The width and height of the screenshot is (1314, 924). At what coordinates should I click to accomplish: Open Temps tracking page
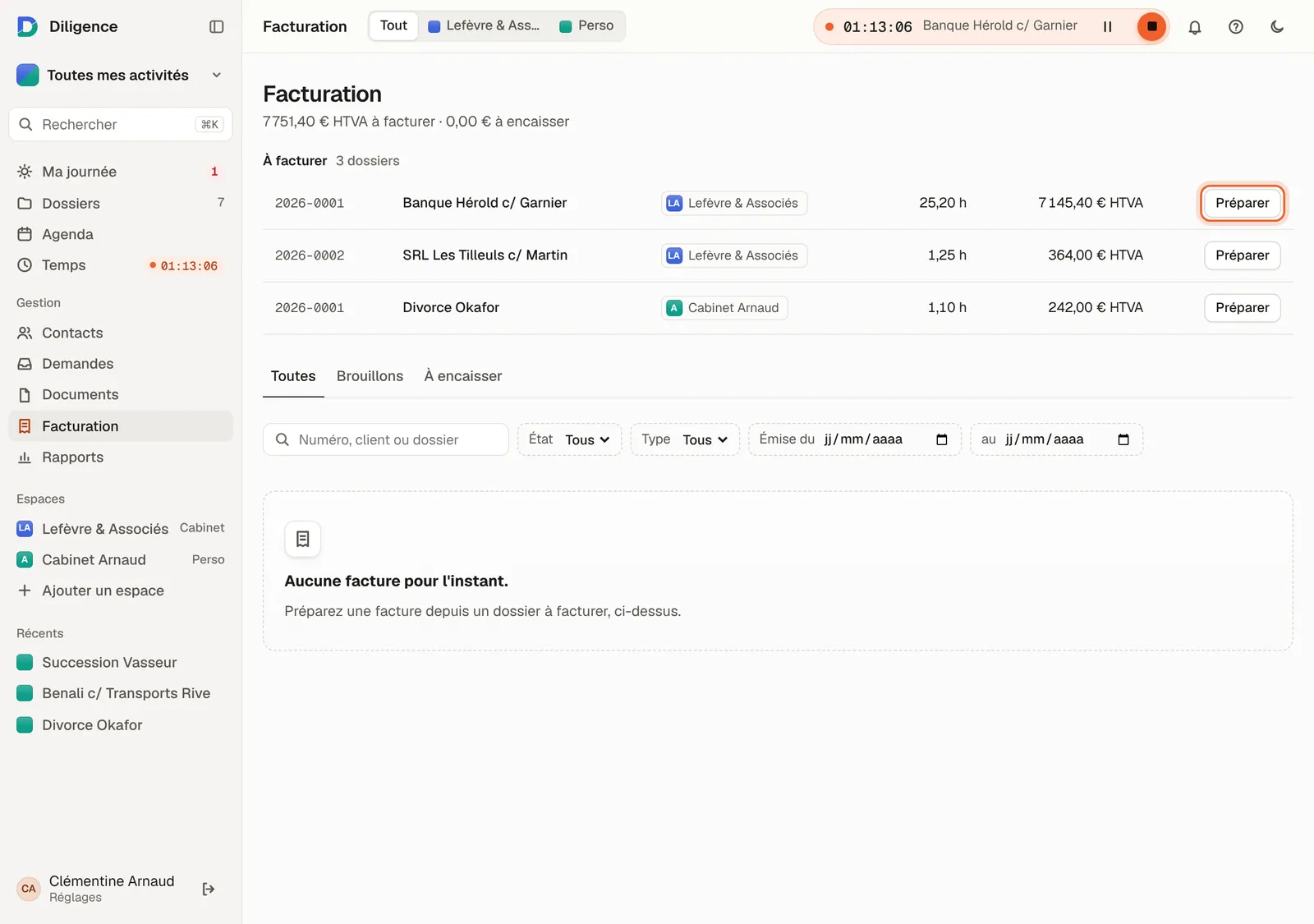[x=120, y=265]
